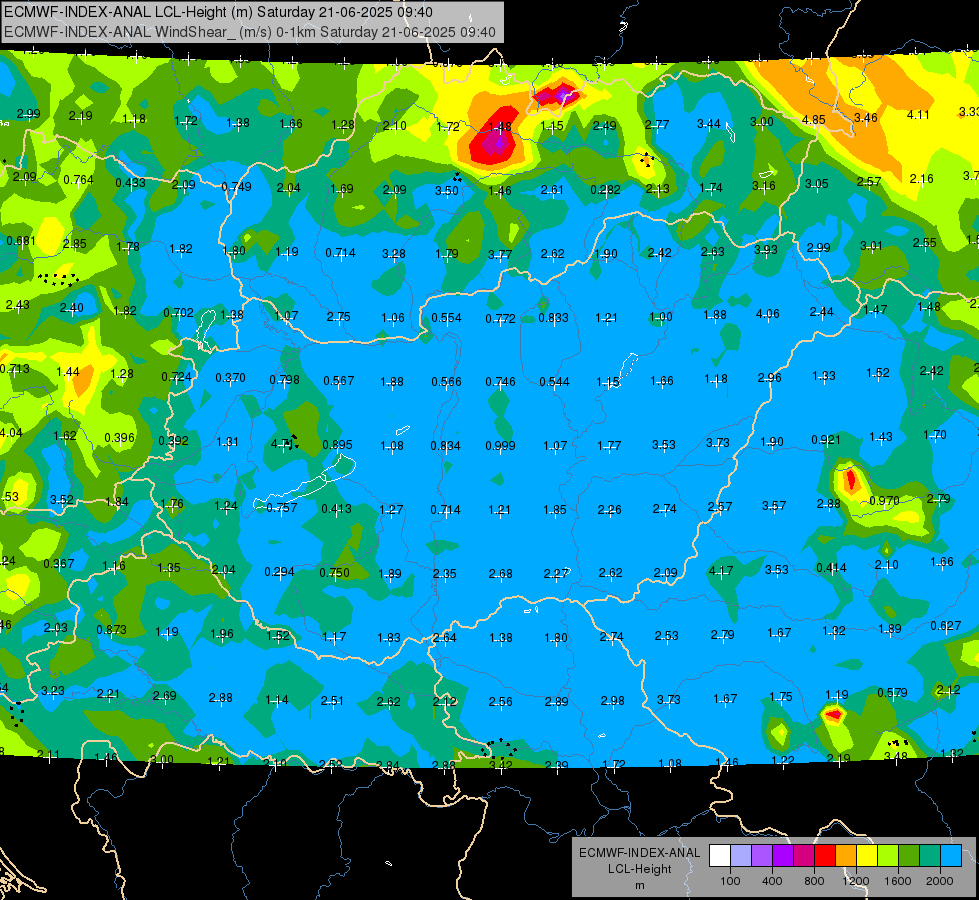Click the 100 legend tick label

pos(730,881)
